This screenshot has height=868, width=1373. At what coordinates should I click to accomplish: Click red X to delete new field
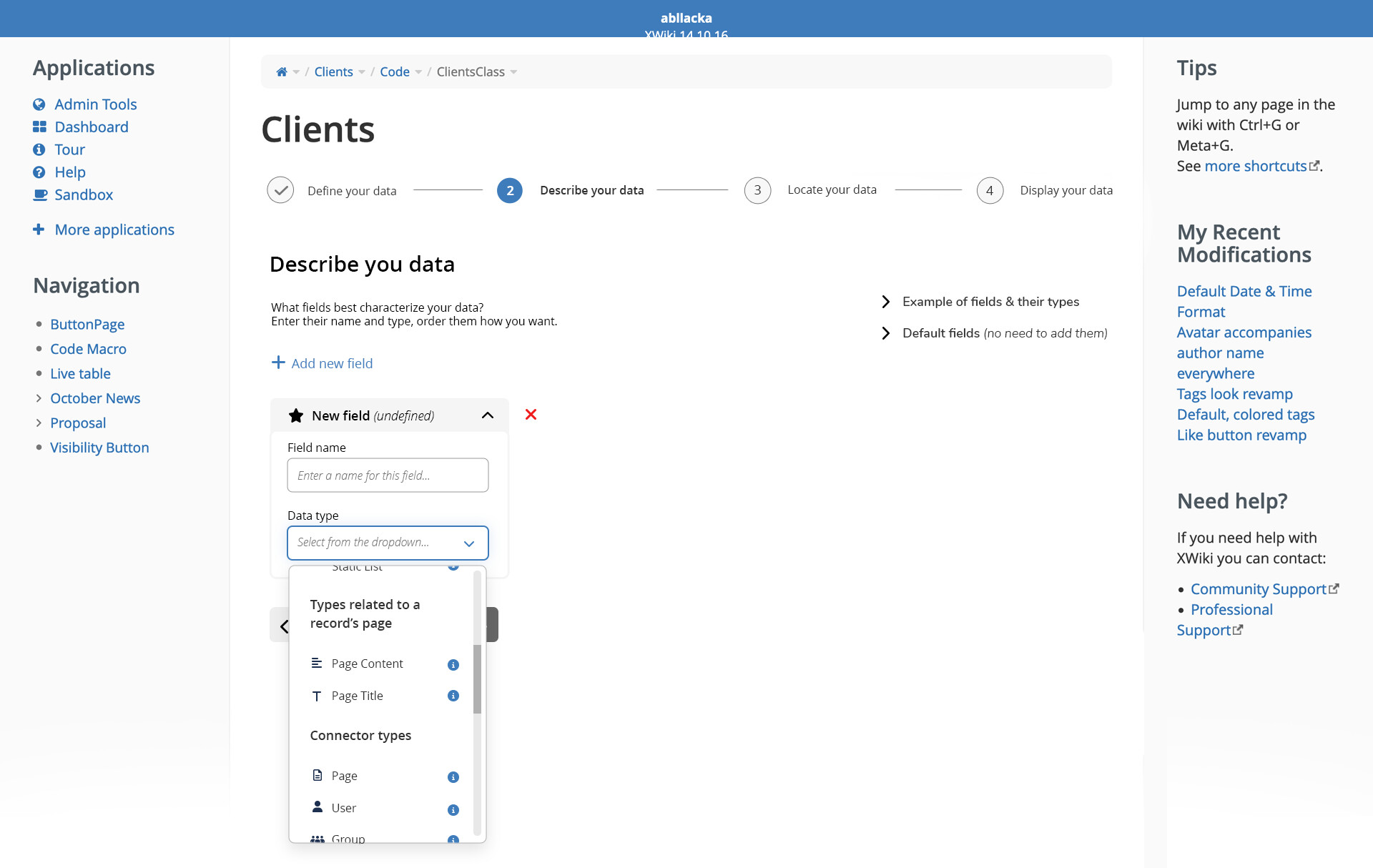pos(531,415)
